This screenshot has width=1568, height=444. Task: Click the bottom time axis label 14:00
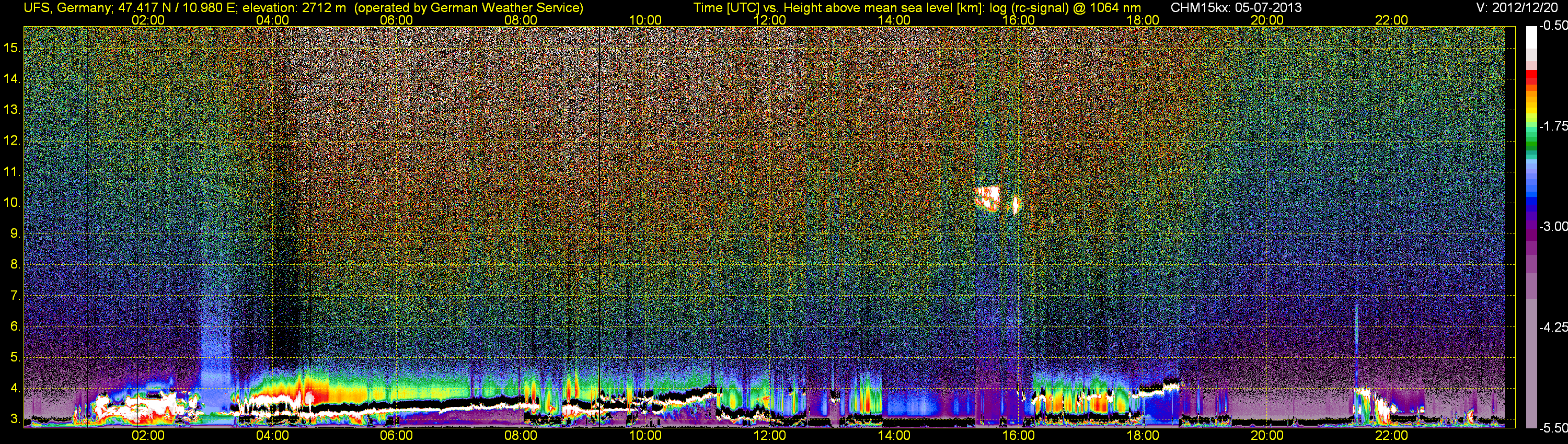tap(894, 436)
